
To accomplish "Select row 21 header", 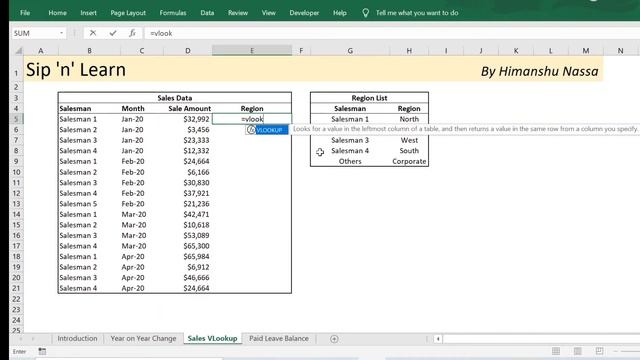I will click(16, 288).
